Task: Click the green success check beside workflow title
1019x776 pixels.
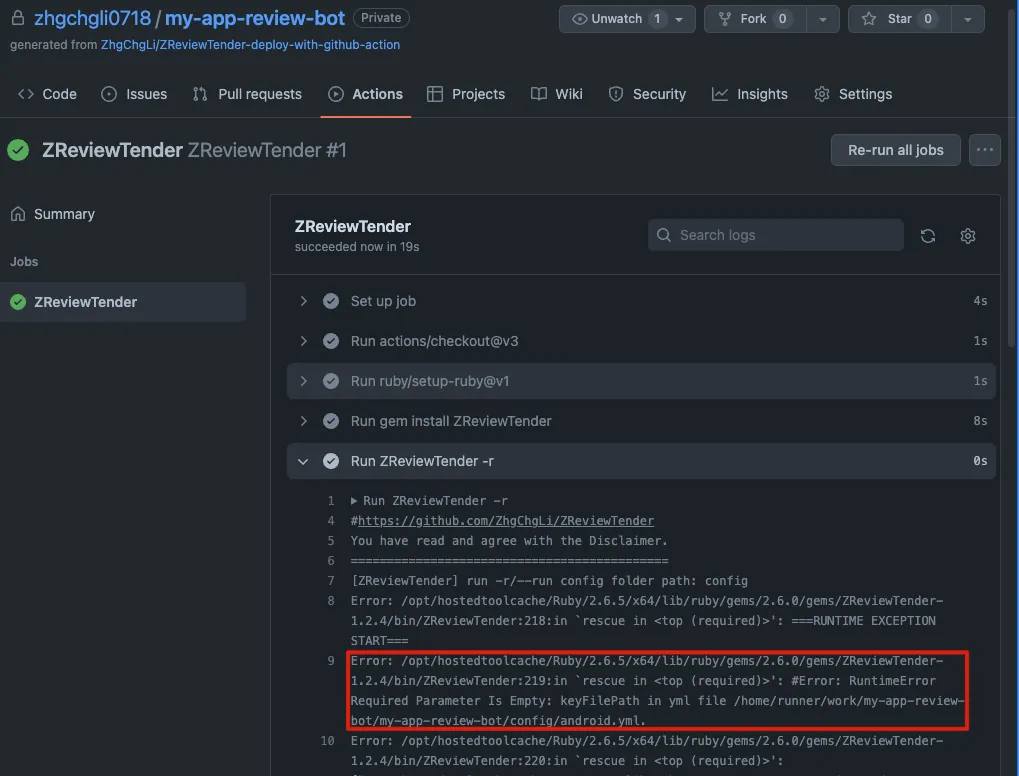Action: (18, 150)
